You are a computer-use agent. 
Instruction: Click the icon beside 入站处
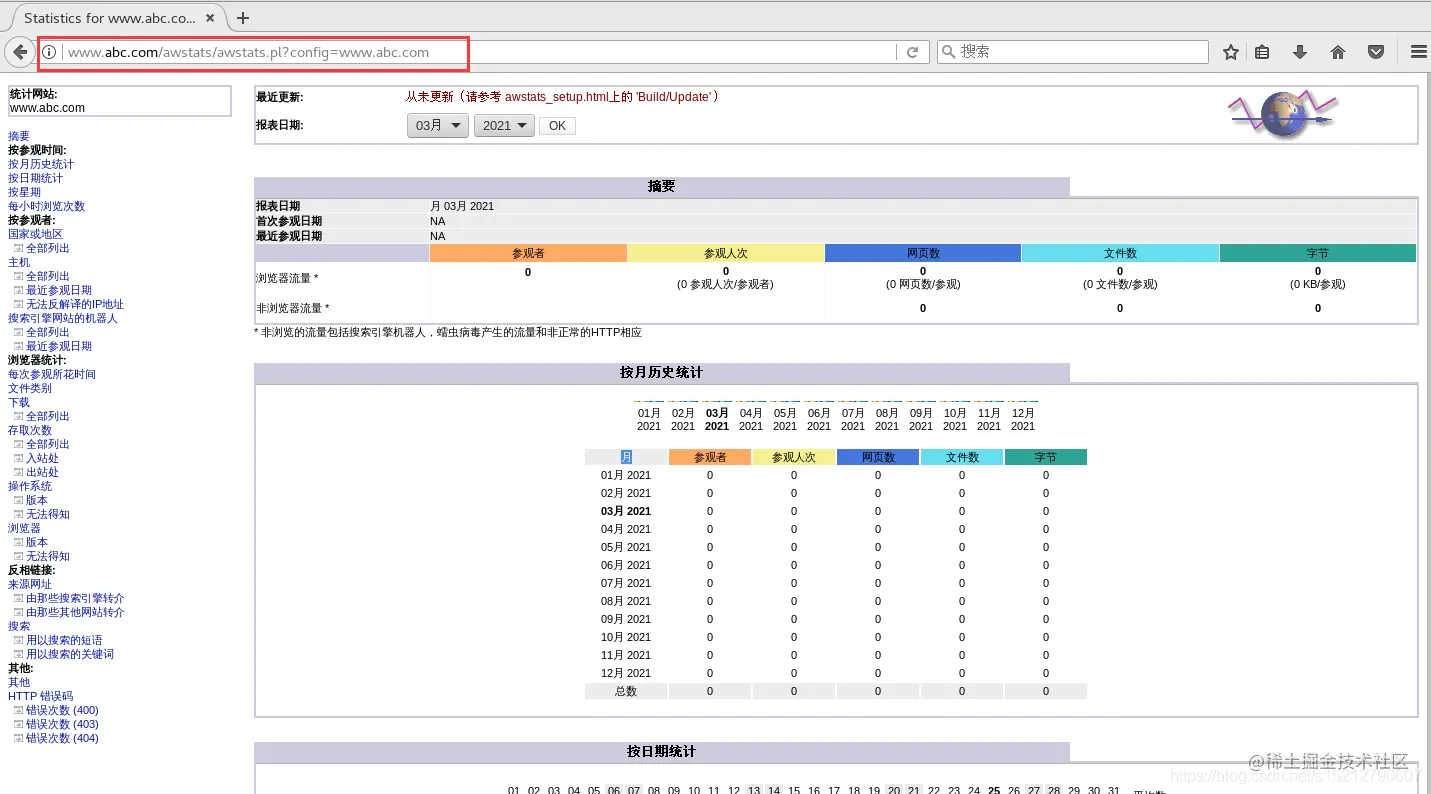click(x=18, y=458)
